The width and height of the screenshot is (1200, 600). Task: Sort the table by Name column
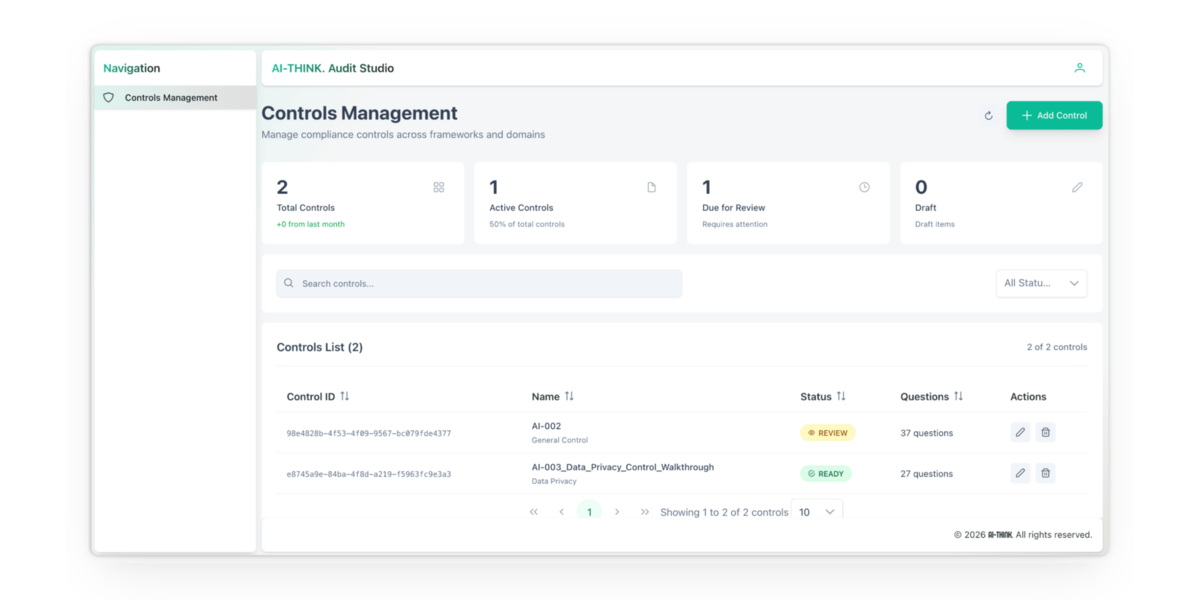point(569,397)
